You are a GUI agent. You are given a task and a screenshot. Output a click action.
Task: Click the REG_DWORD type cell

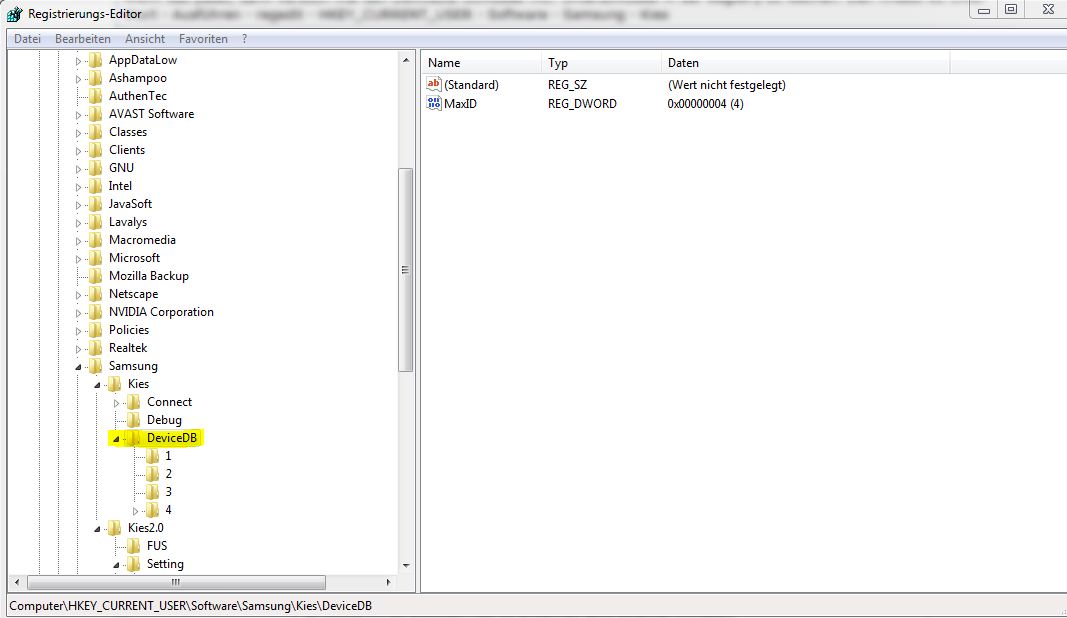click(x=582, y=104)
